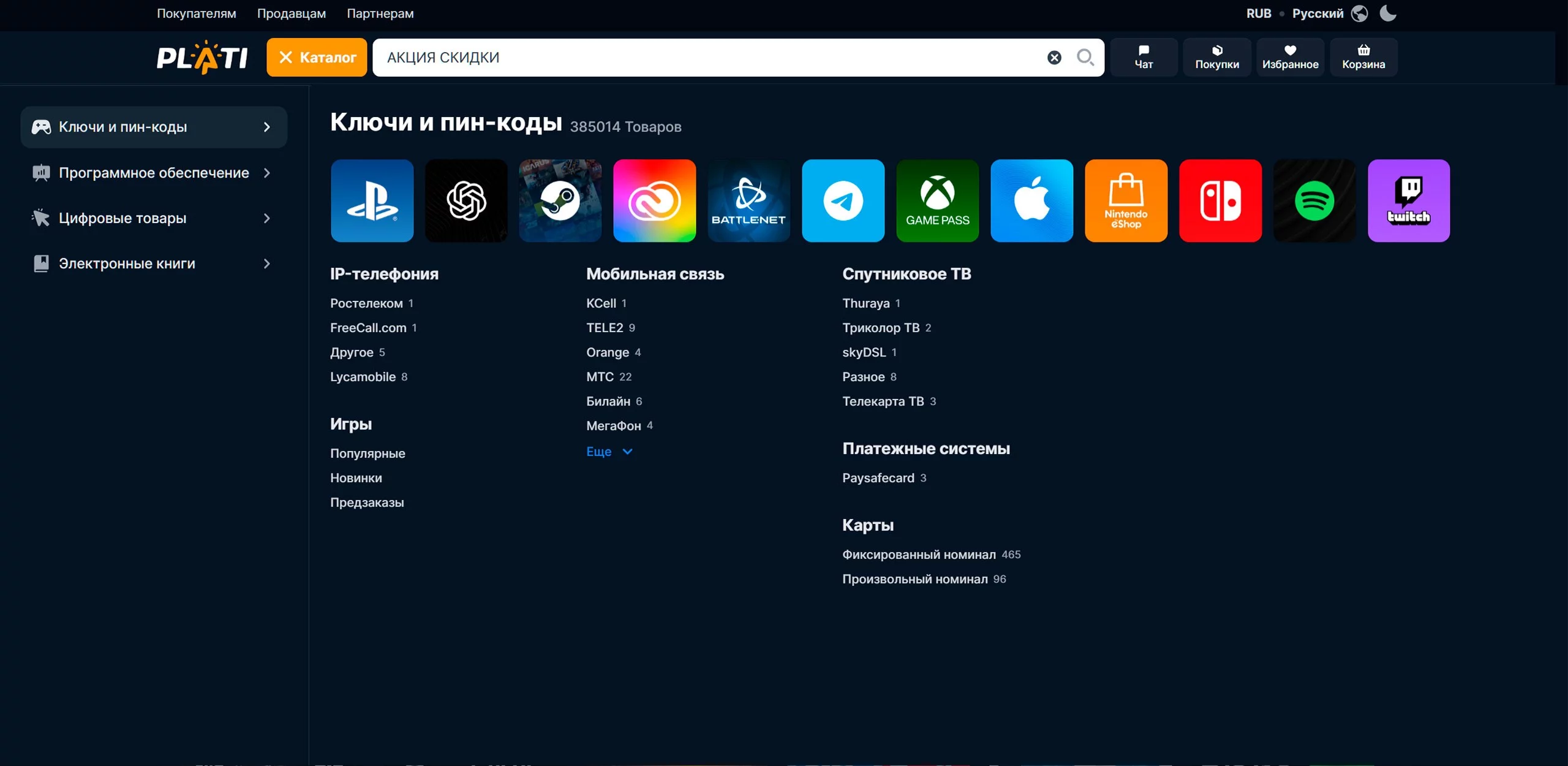Toggle dark mode with the moon icon

(1388, 13)
